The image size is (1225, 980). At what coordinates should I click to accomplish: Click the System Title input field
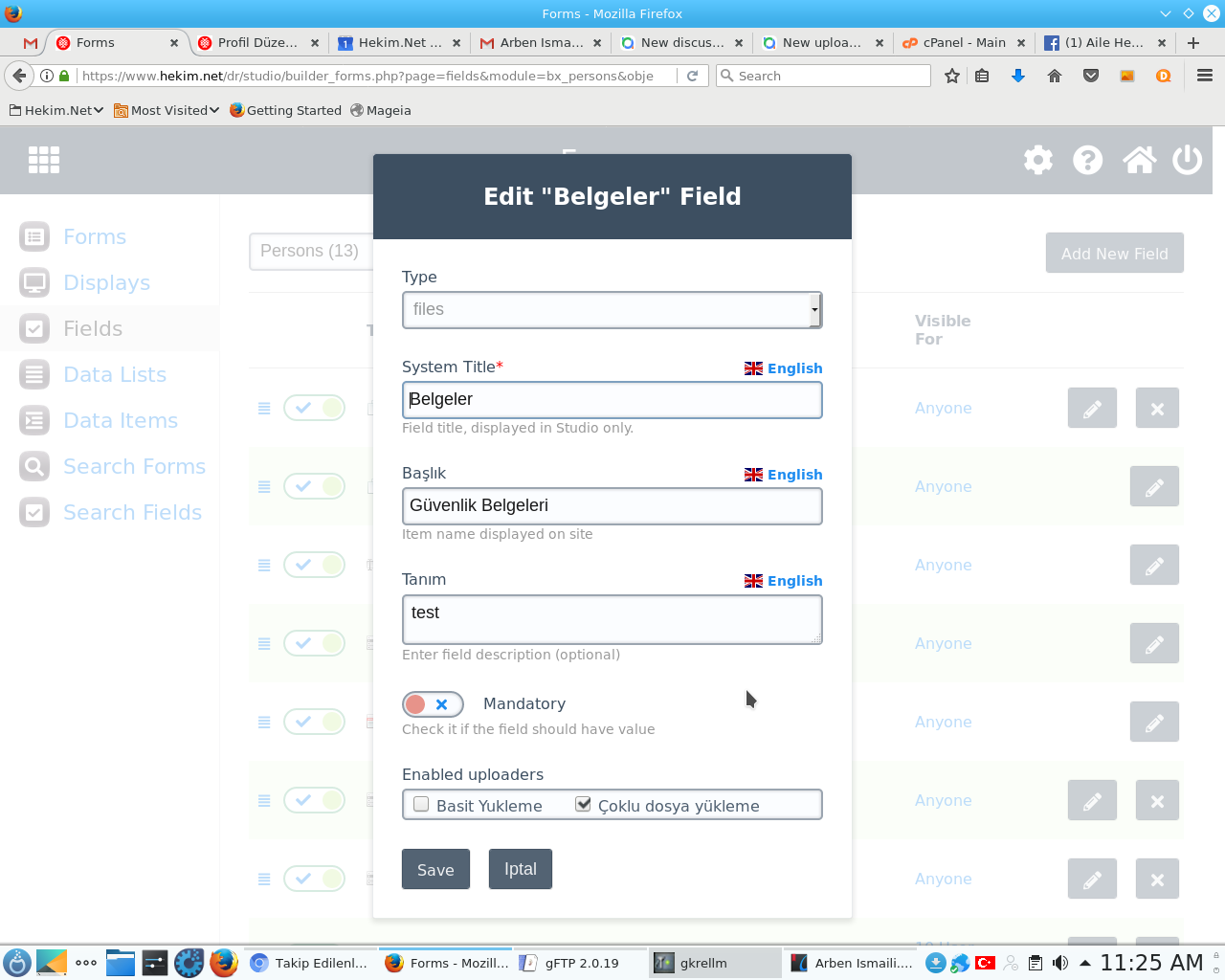[x=612, y=400]
